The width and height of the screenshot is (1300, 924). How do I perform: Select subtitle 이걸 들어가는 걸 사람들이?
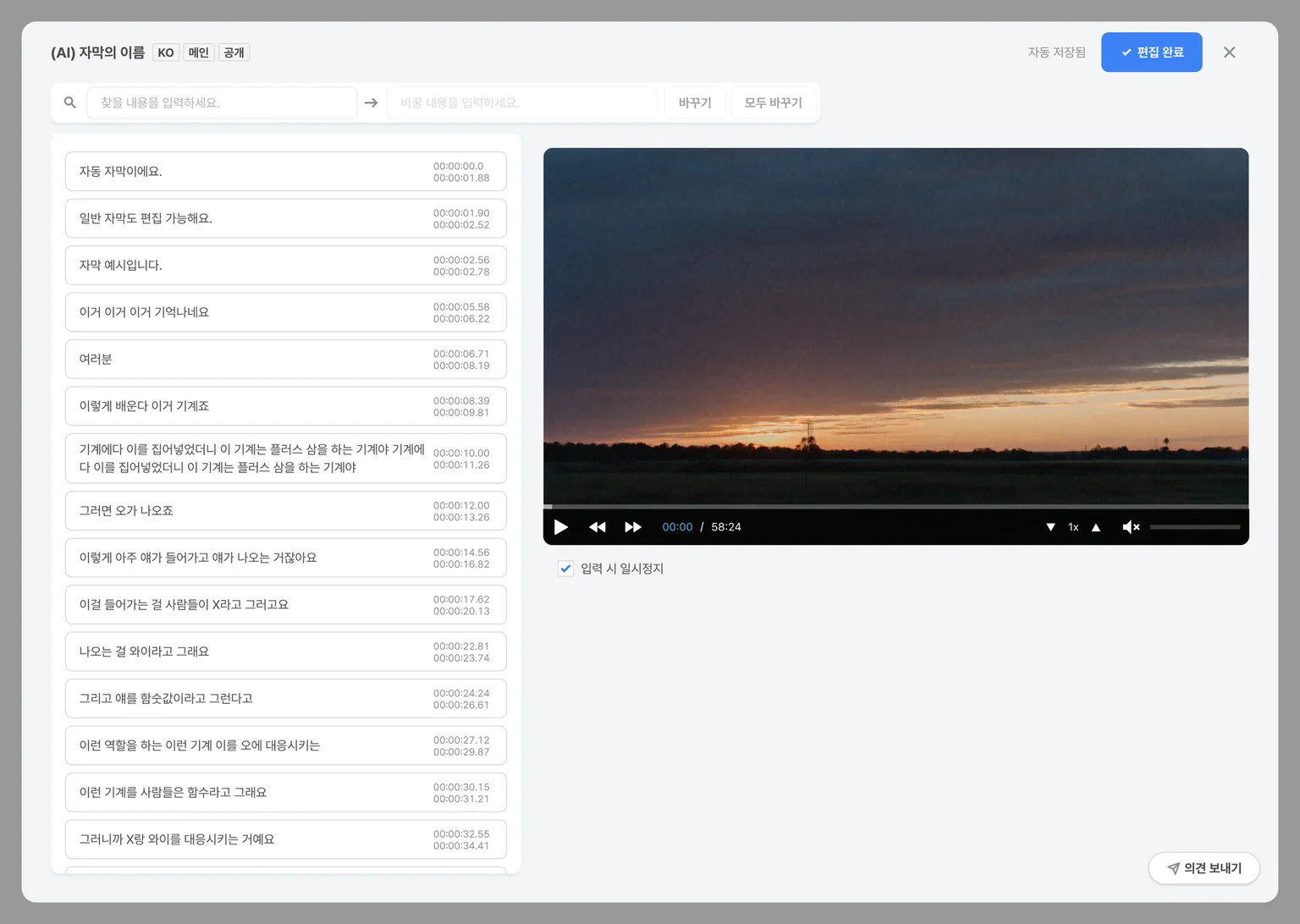click(286, 605)
